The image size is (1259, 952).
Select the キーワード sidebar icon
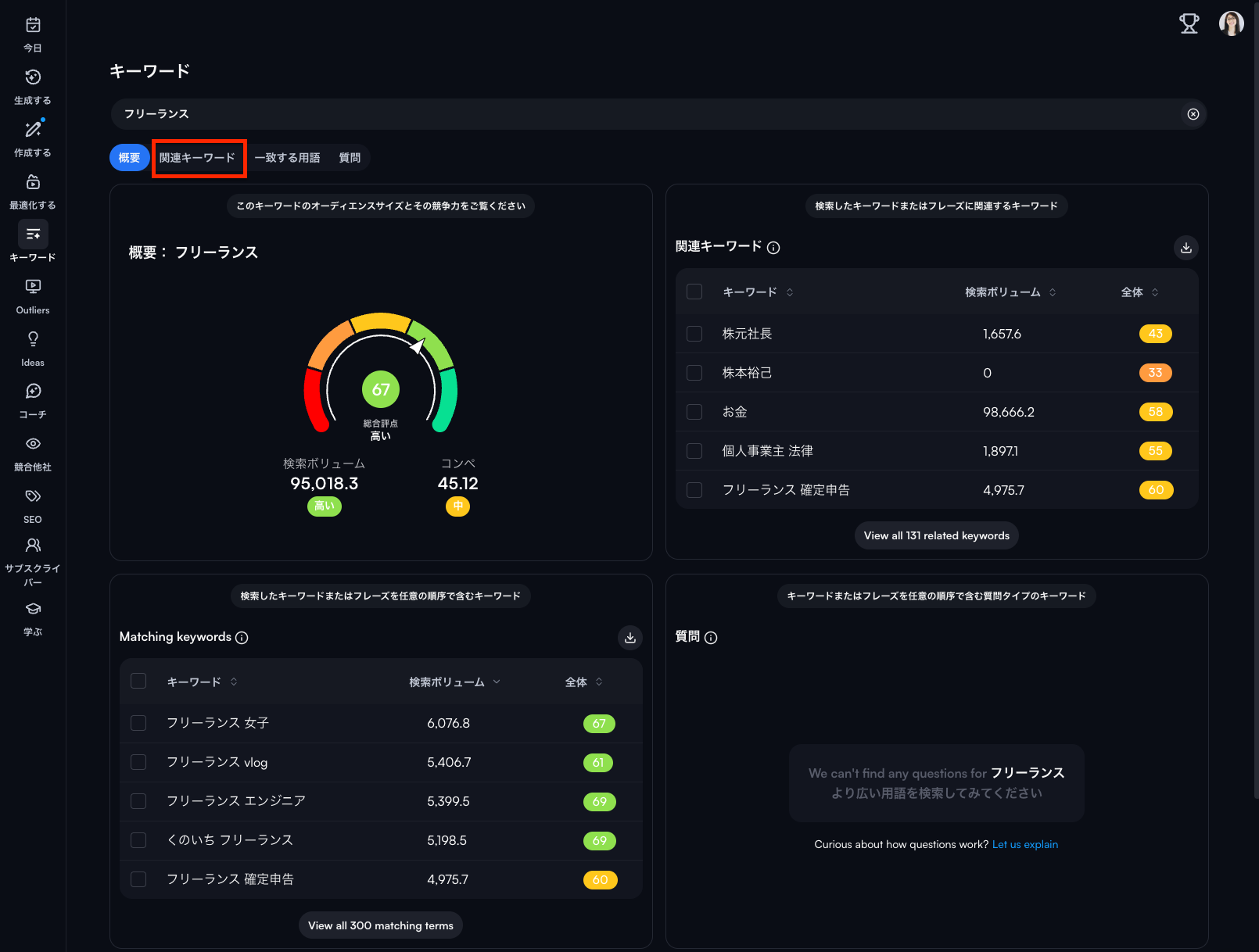33,234
